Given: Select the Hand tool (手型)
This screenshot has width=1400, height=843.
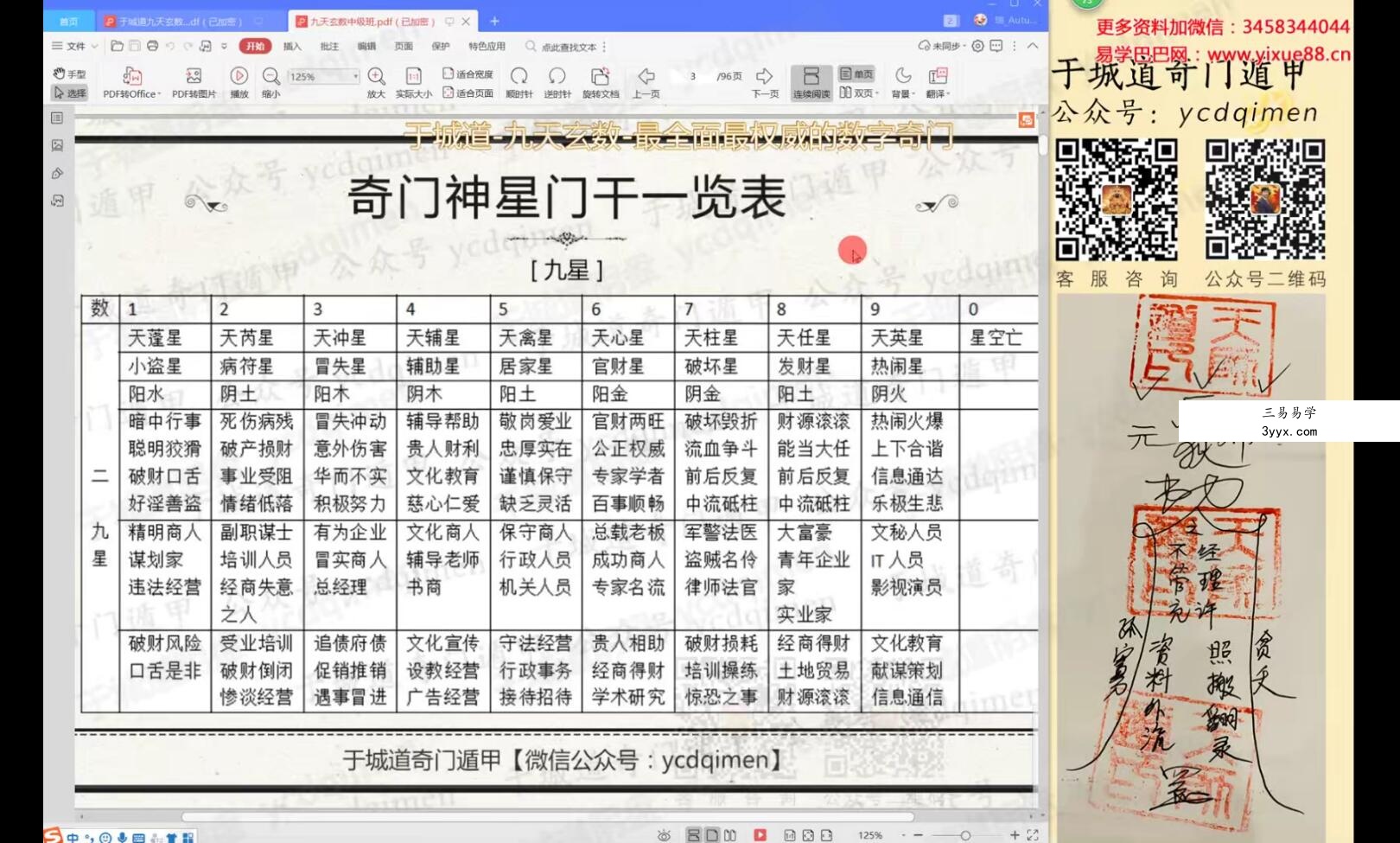Looking at the screenshot, I should coord(70,74).
